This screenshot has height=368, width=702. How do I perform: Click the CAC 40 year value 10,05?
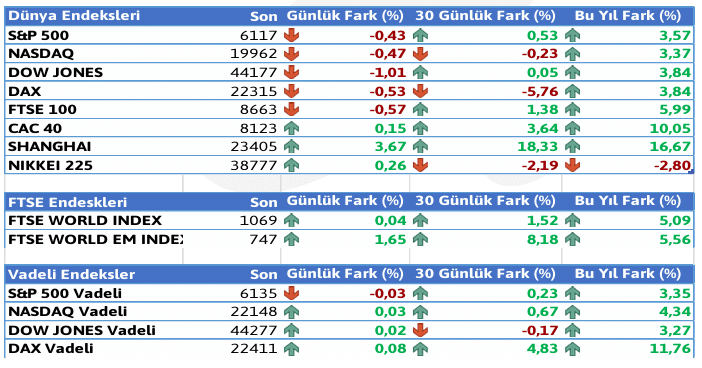click(670, 128)
